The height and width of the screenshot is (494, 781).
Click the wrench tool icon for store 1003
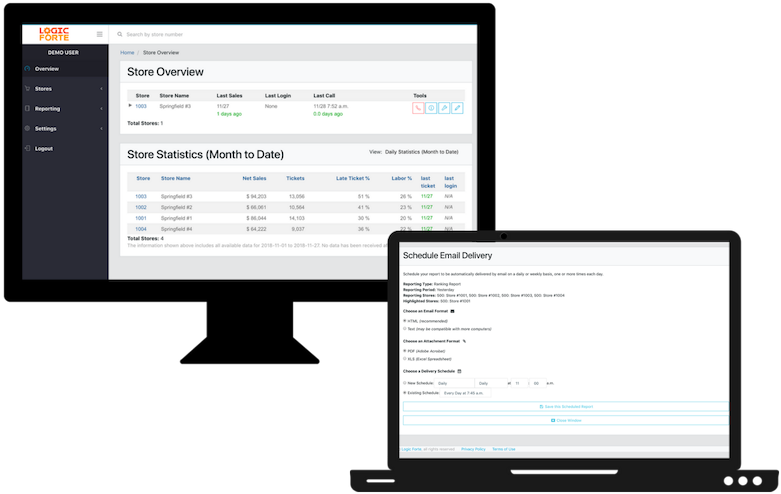tap(444, 108)
